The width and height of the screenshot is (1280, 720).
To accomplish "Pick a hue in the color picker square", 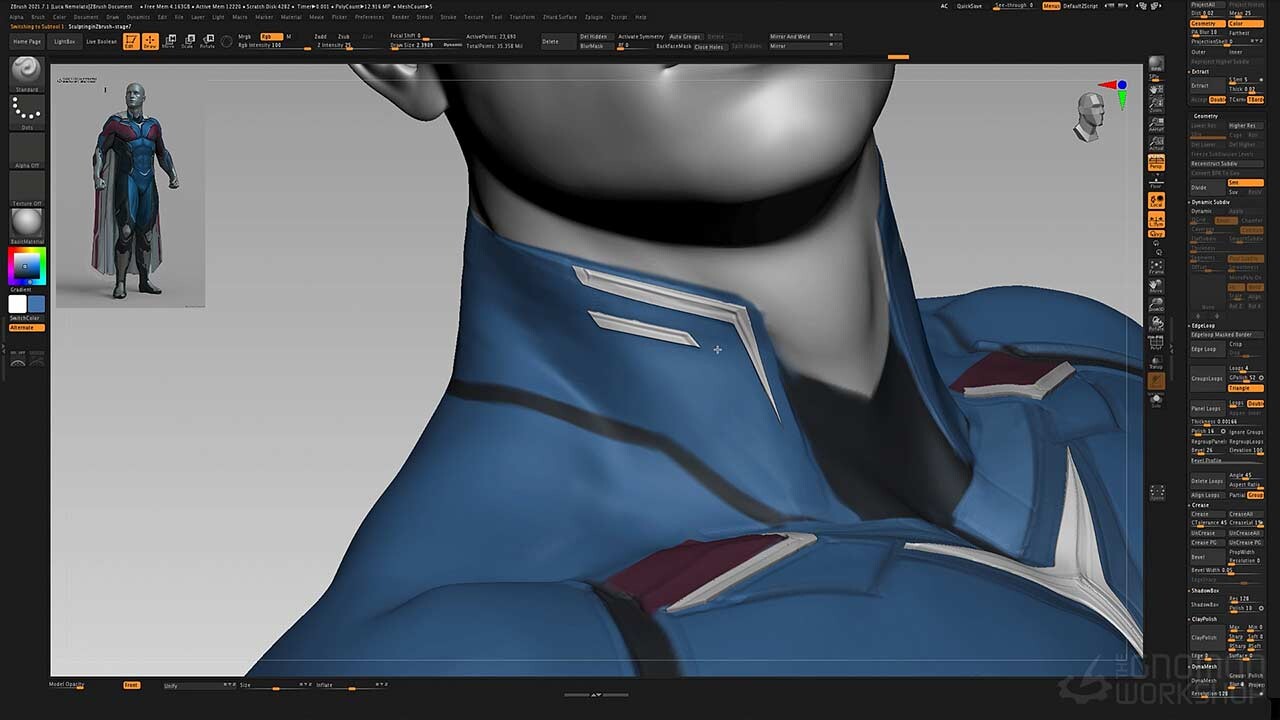I will click(27, 266).
